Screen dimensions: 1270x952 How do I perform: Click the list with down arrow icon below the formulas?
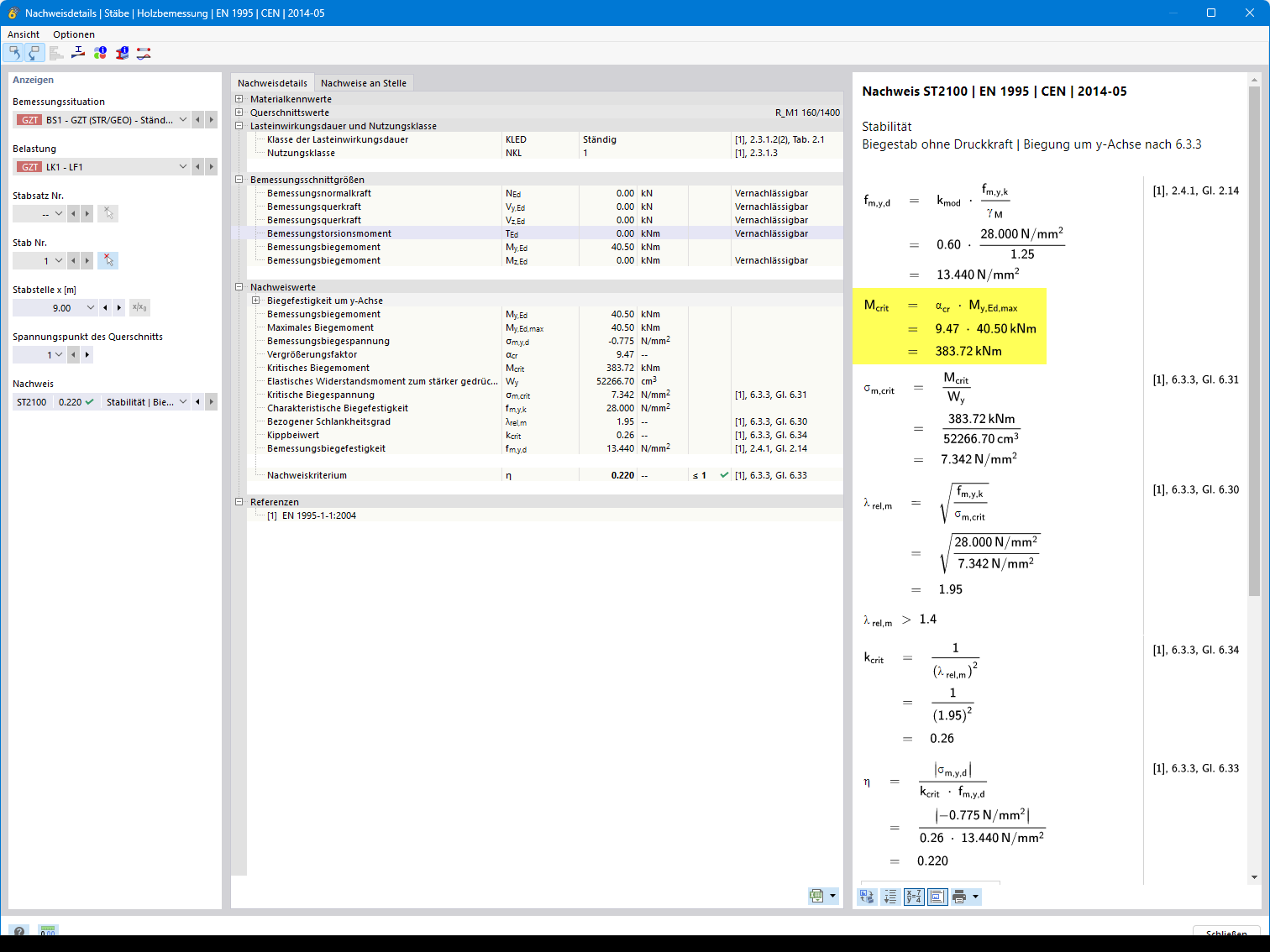(x=890, y=897)
